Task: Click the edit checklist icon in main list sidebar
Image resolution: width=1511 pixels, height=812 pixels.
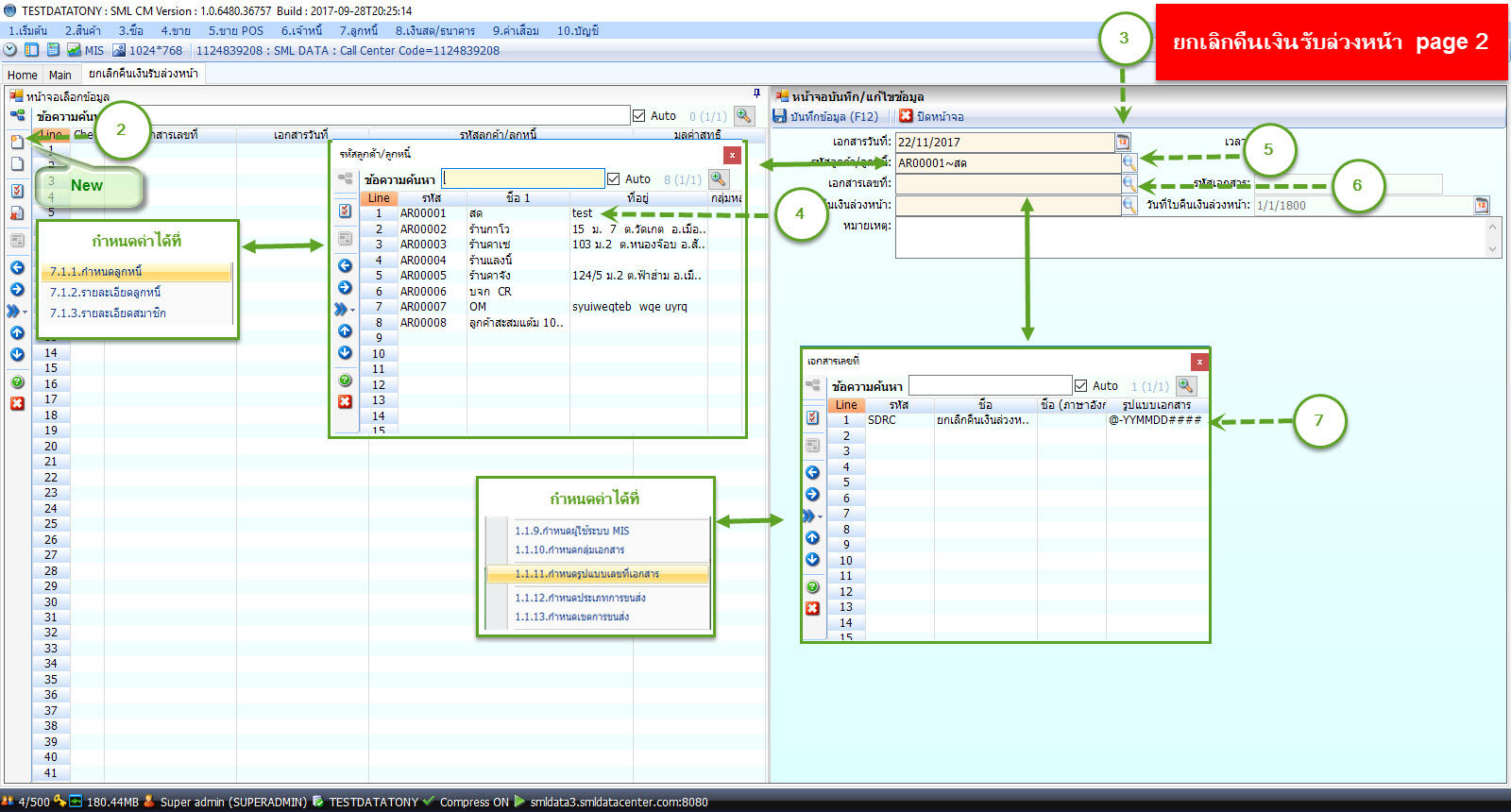Action: (x=17, y=191)
